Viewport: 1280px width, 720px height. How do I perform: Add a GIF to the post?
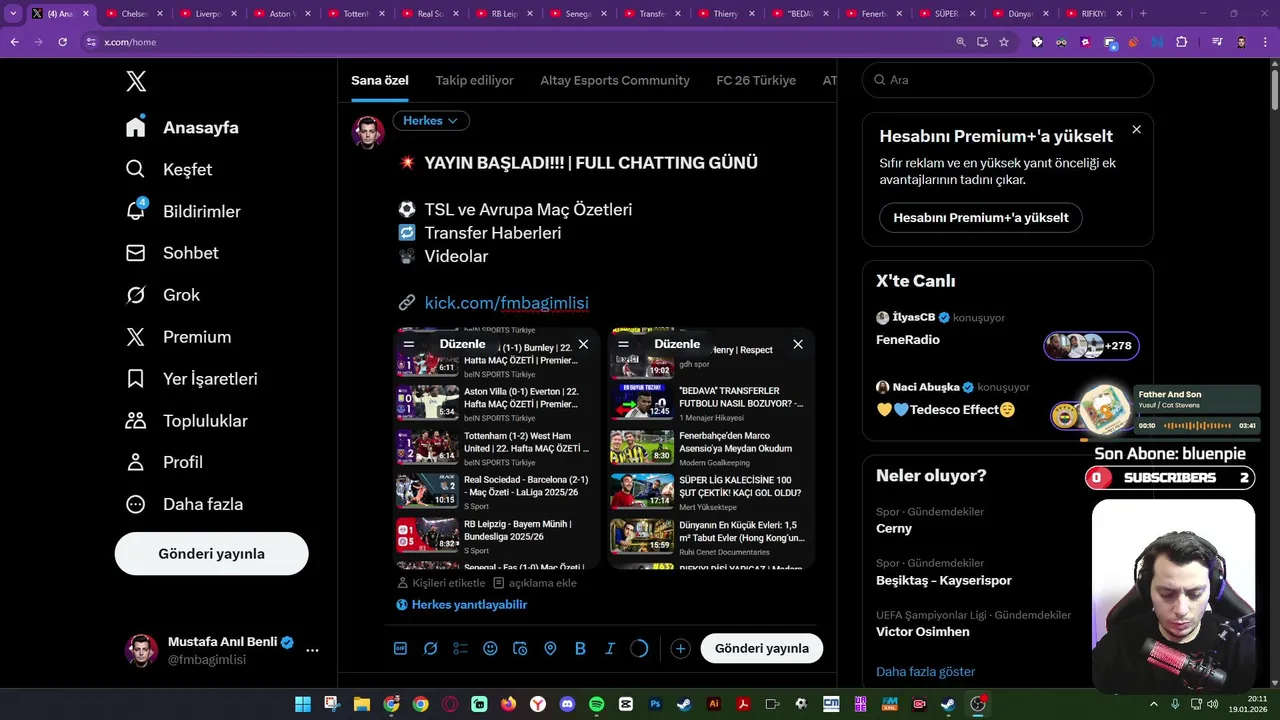[400, 648]
